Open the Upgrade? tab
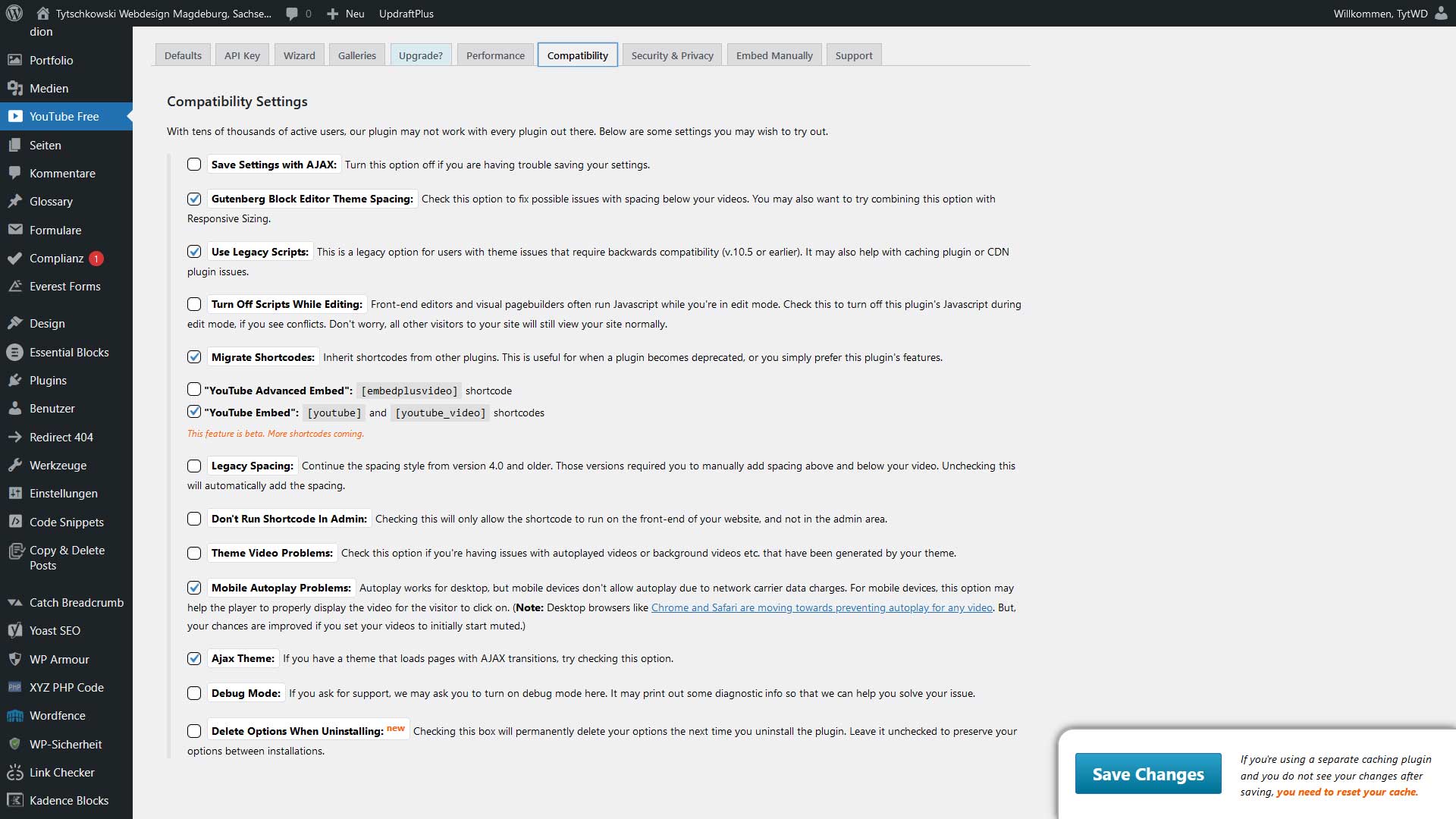The height and width of the screenshot is (819, 1456). [x=421, y=55]
